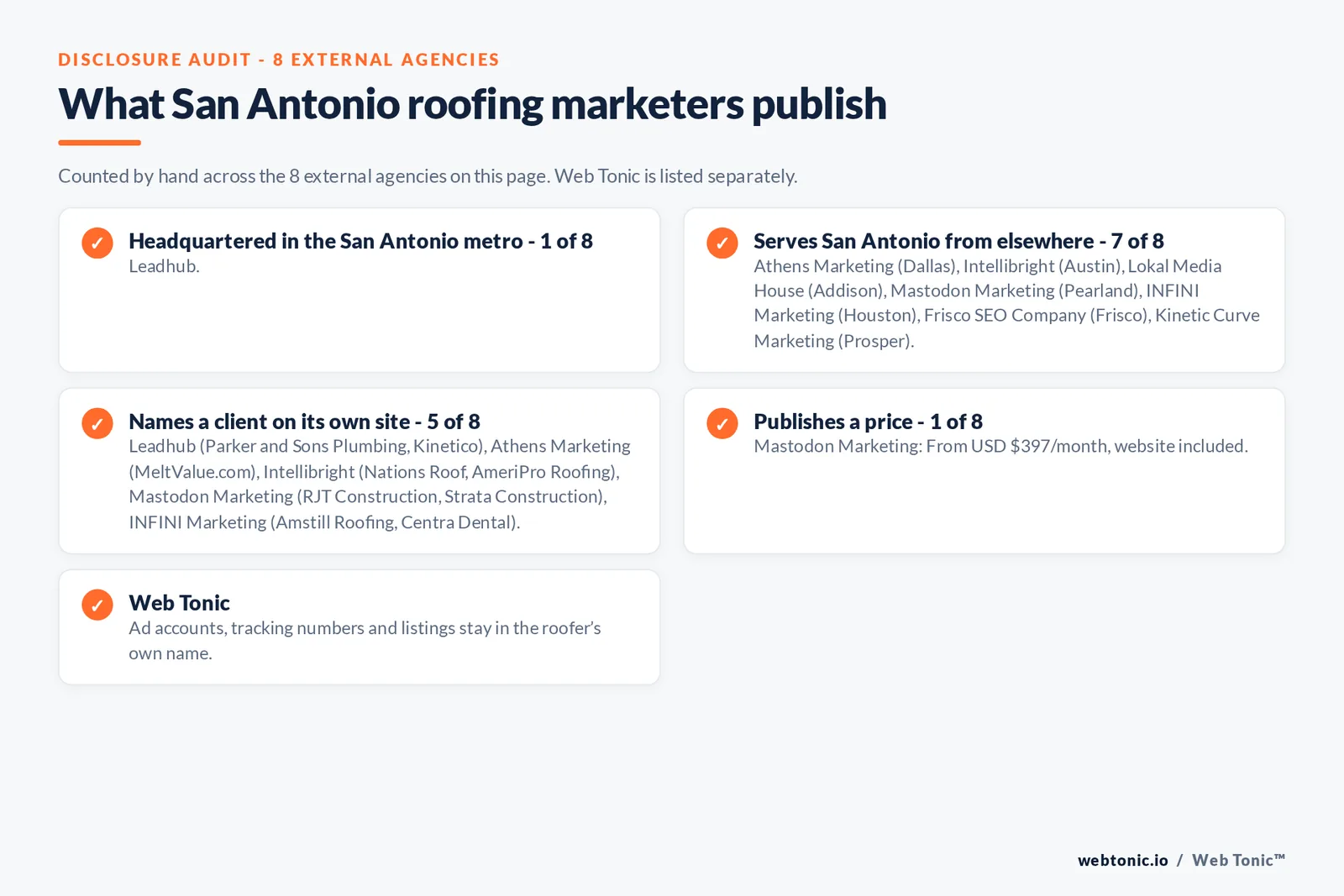Select the heading 'What San Antonio roofing marketers publish'
The image size is (1344, 896).
pos(472,104)
